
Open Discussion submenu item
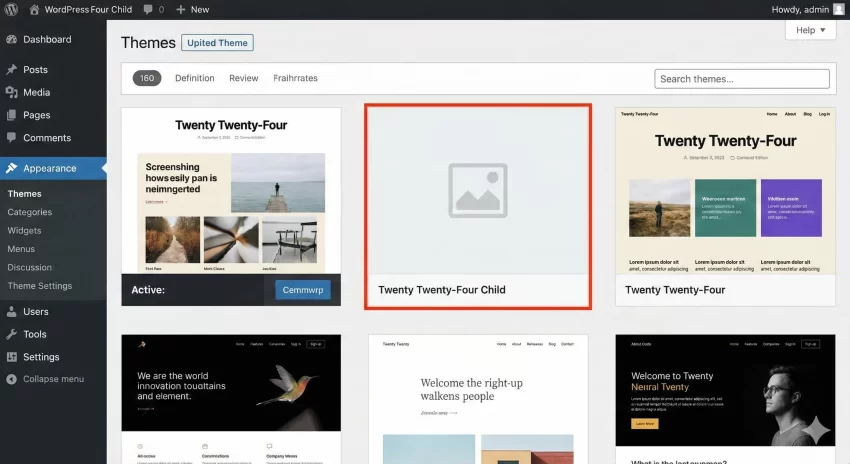pyautogui.click(x=30, y=267)
